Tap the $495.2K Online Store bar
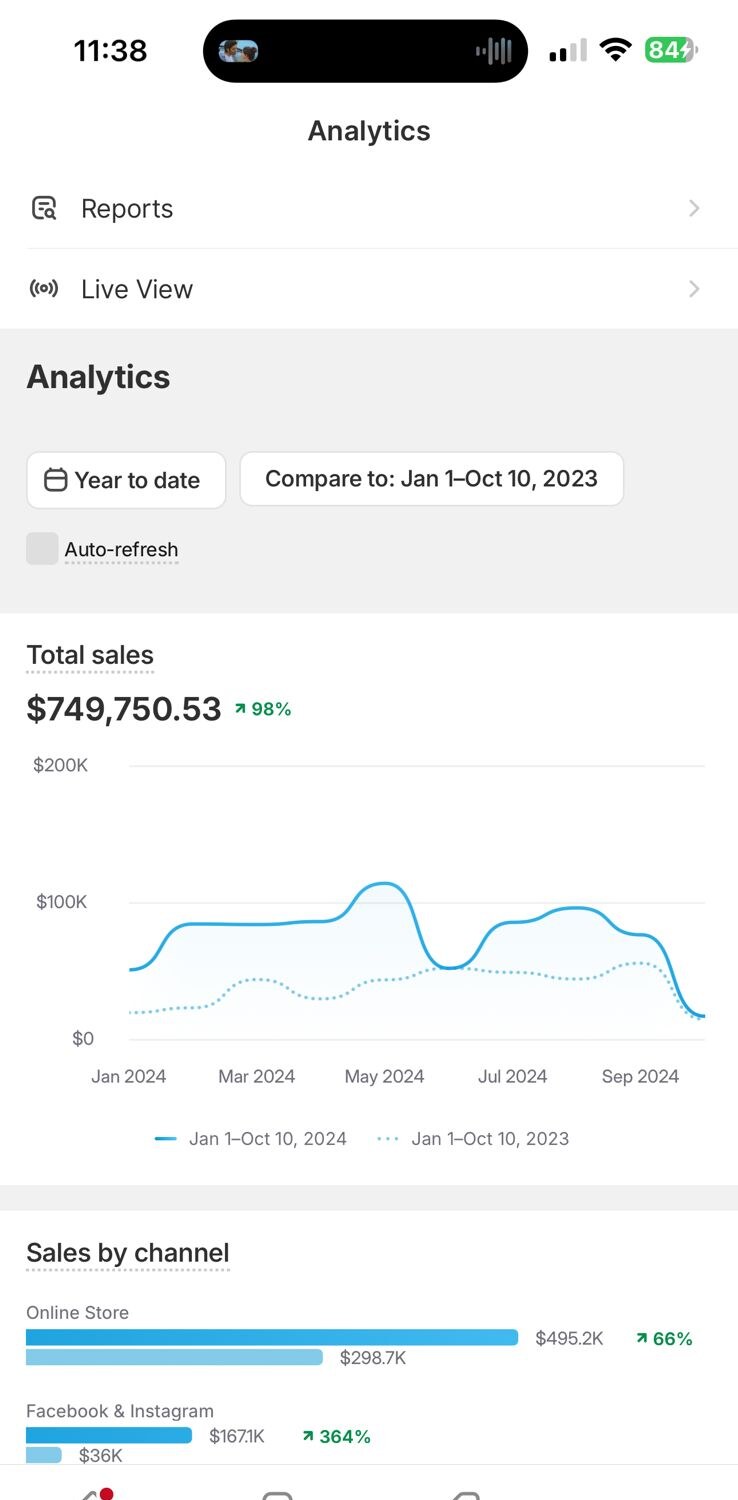 pyautogui.click(x=272, y=1338)
